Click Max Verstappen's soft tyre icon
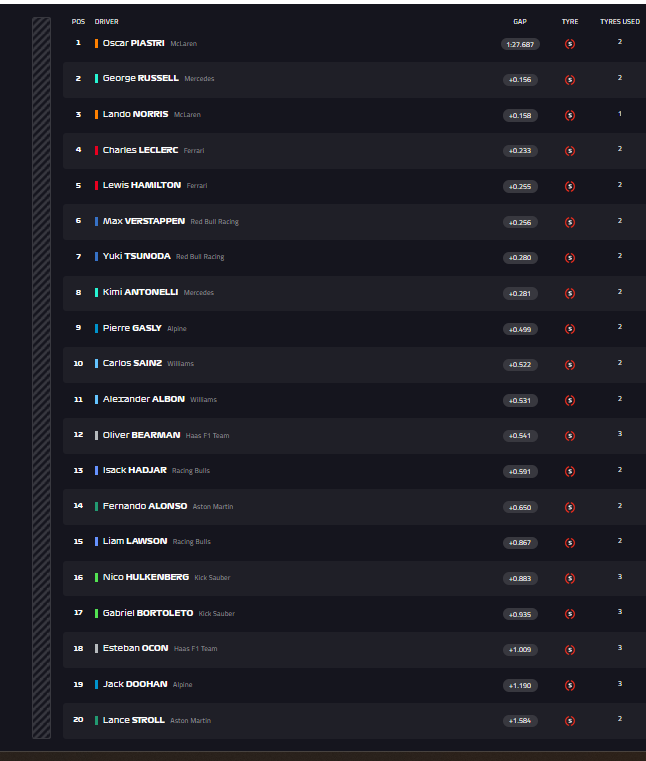 click(570, 222)
